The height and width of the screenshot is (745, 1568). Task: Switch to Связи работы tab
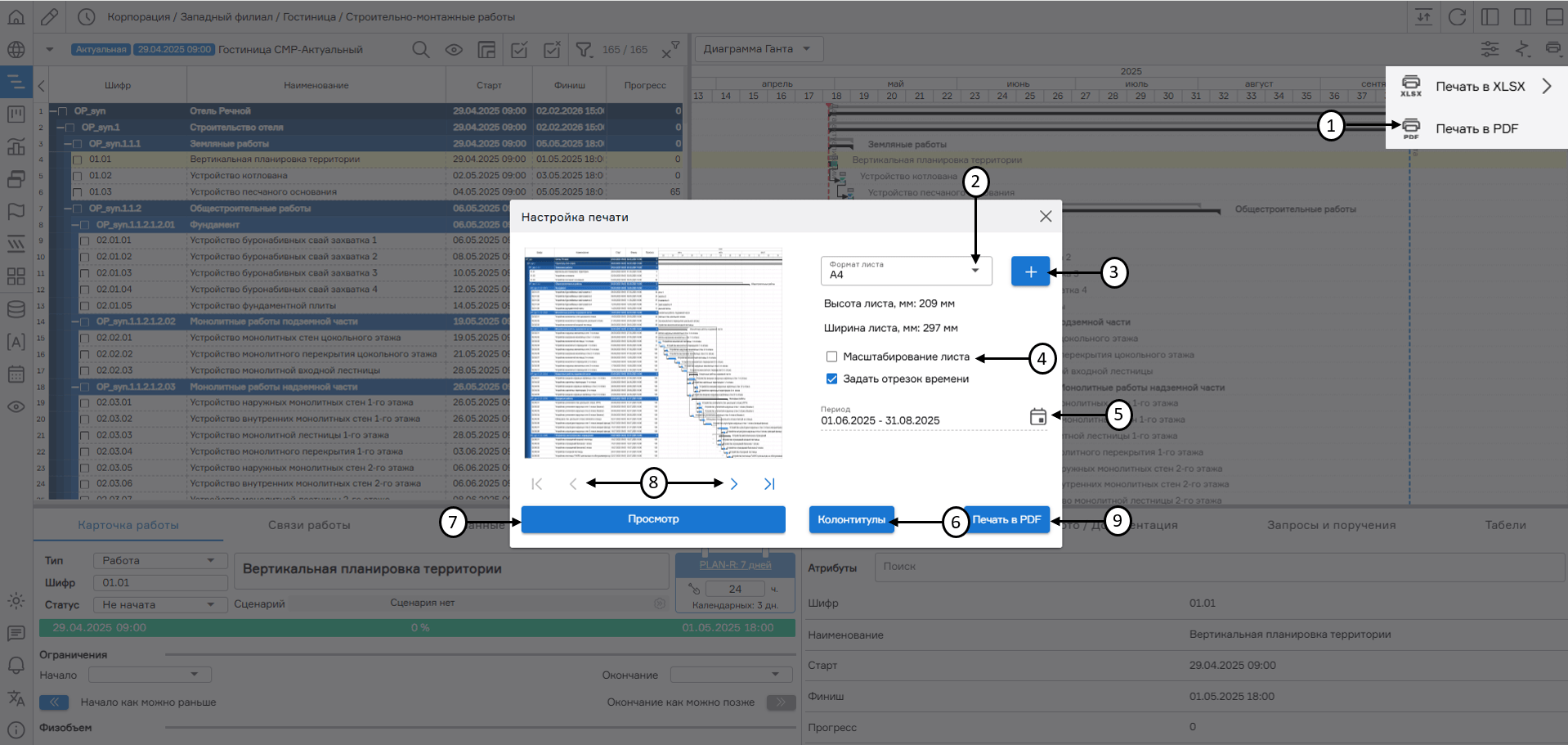coord(309,525)
